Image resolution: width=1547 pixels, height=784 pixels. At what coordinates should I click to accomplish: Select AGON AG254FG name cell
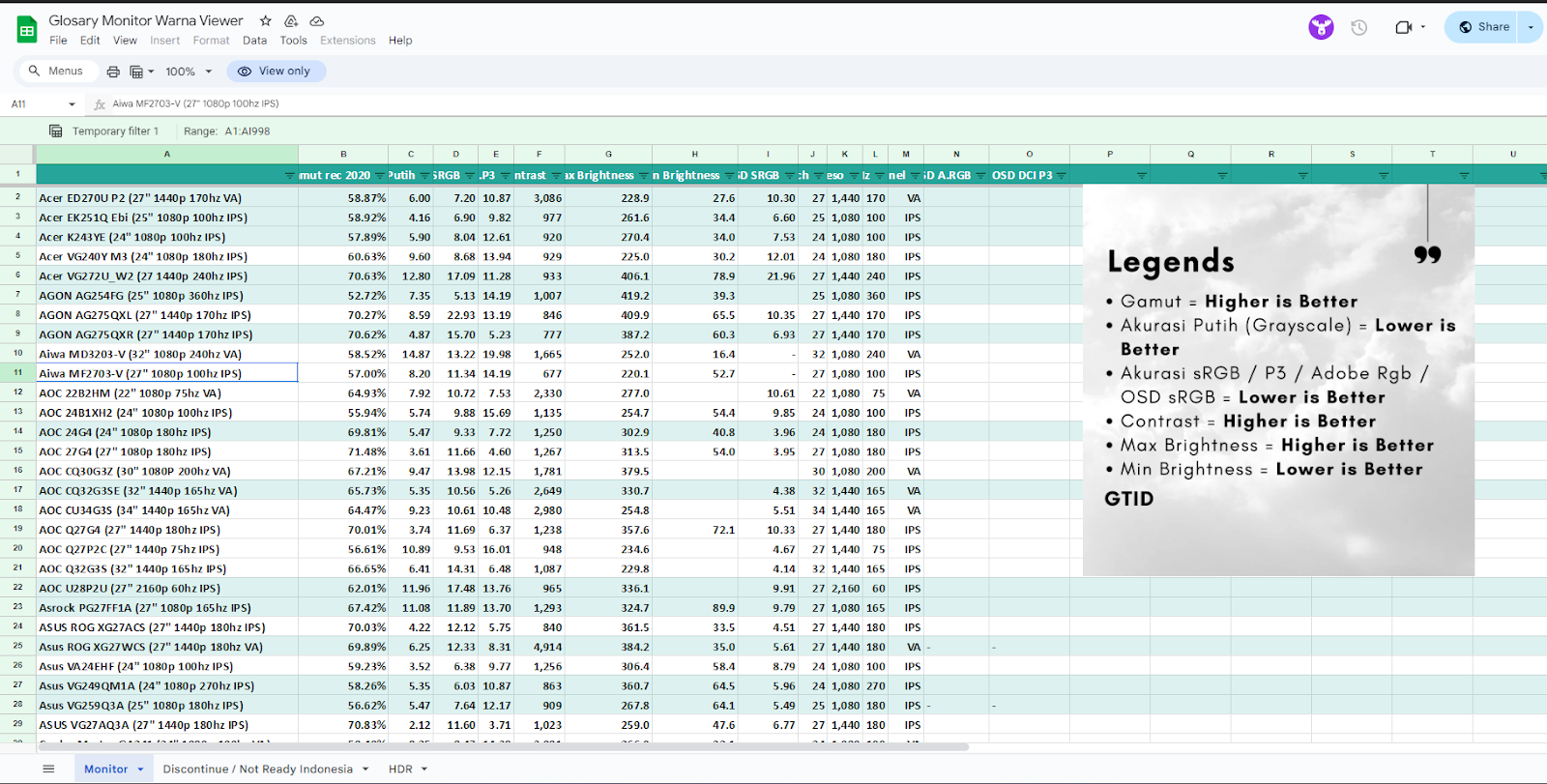pos(166,296)
